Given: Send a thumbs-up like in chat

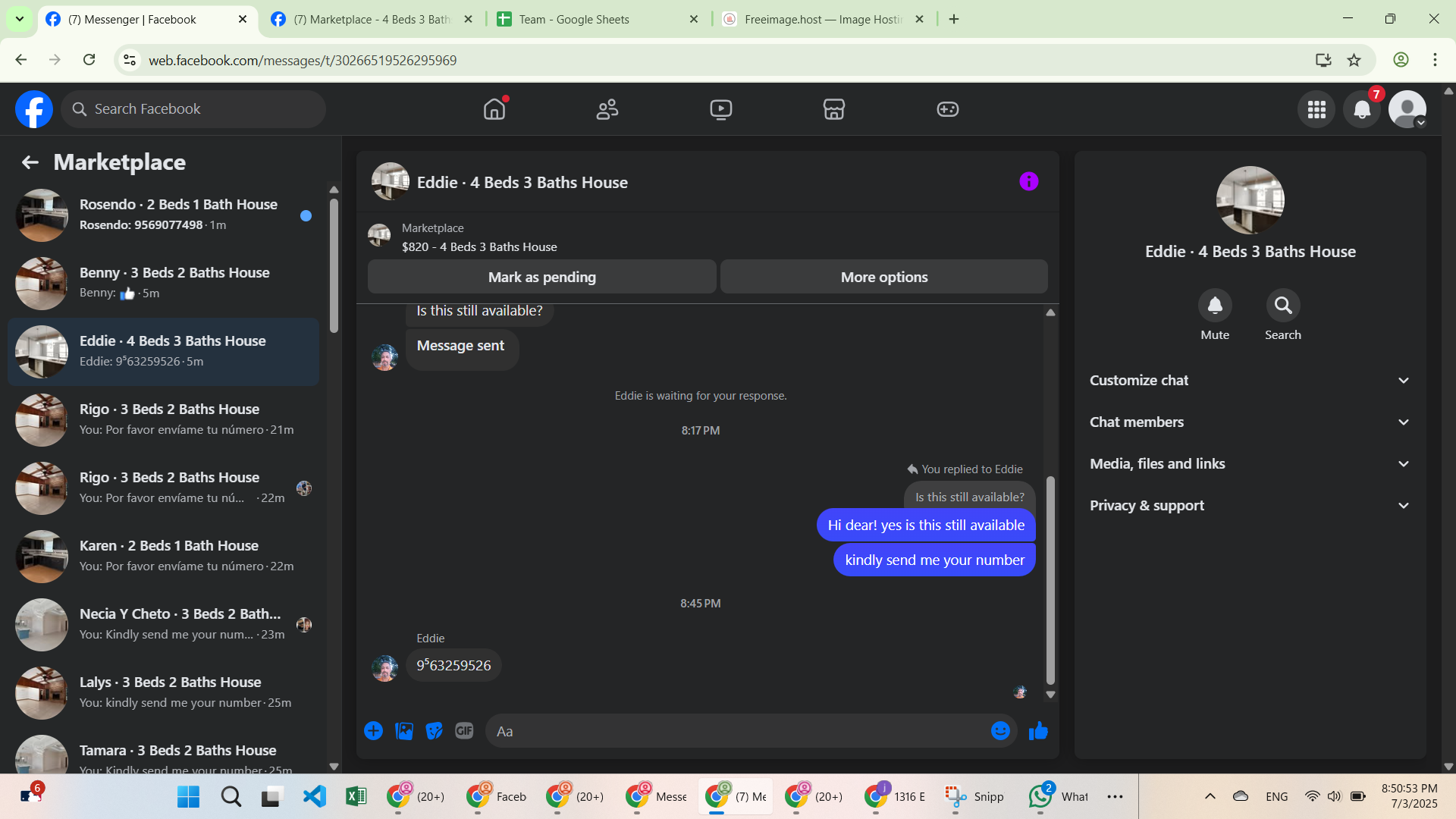Looking at the screenshot, I should 1038,730.
